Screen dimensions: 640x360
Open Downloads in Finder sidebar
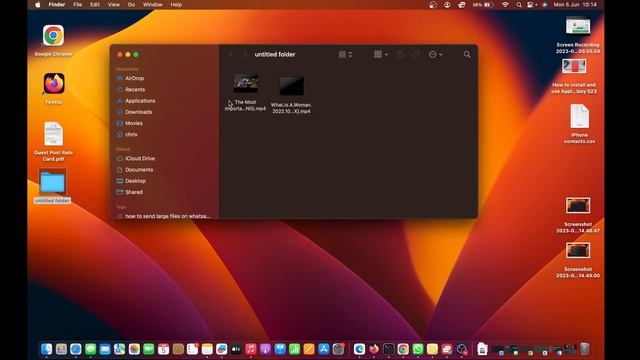click(139, 112)
